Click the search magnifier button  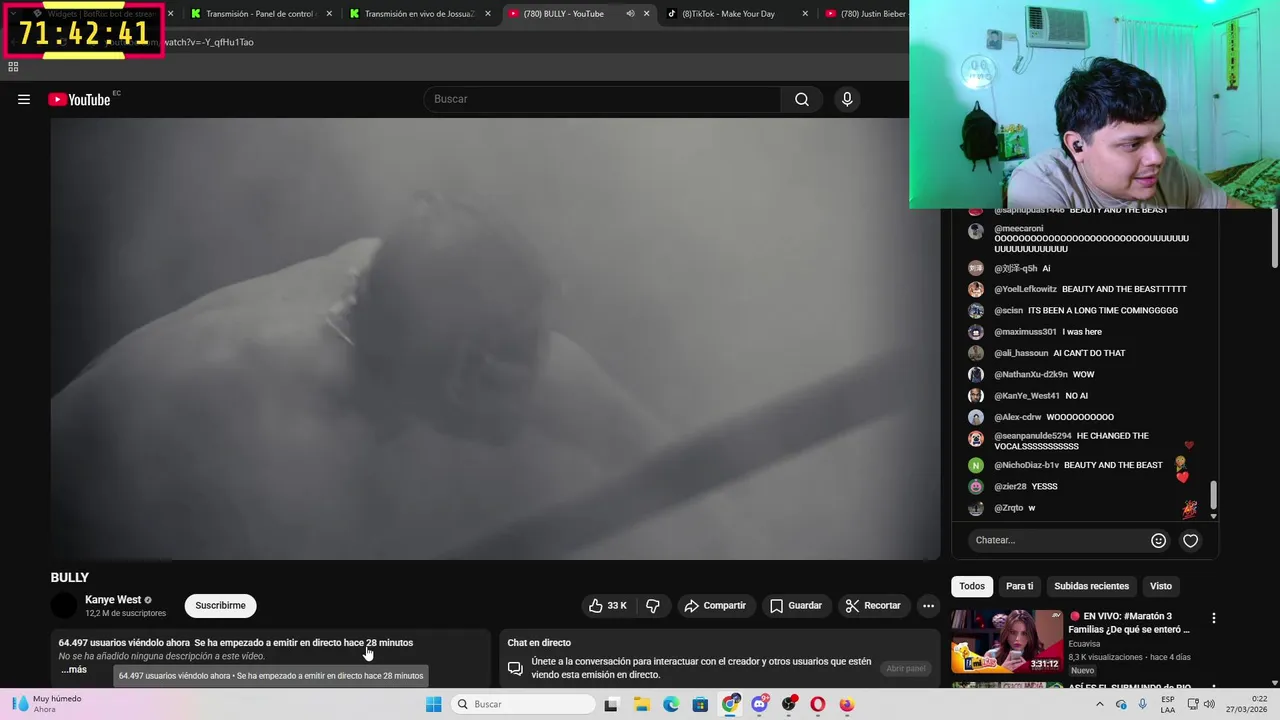[x=802, y=99]
